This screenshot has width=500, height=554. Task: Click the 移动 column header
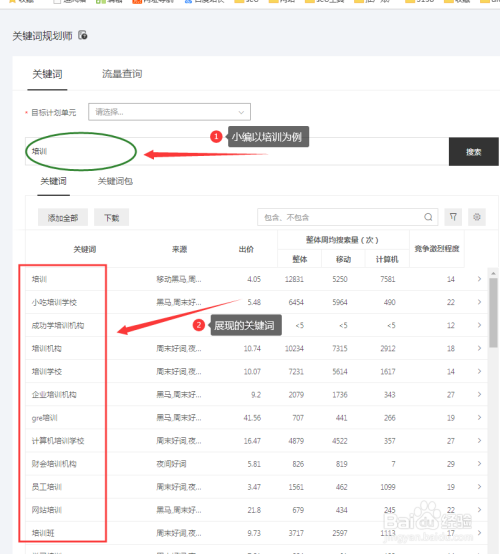tap(343, 259)
